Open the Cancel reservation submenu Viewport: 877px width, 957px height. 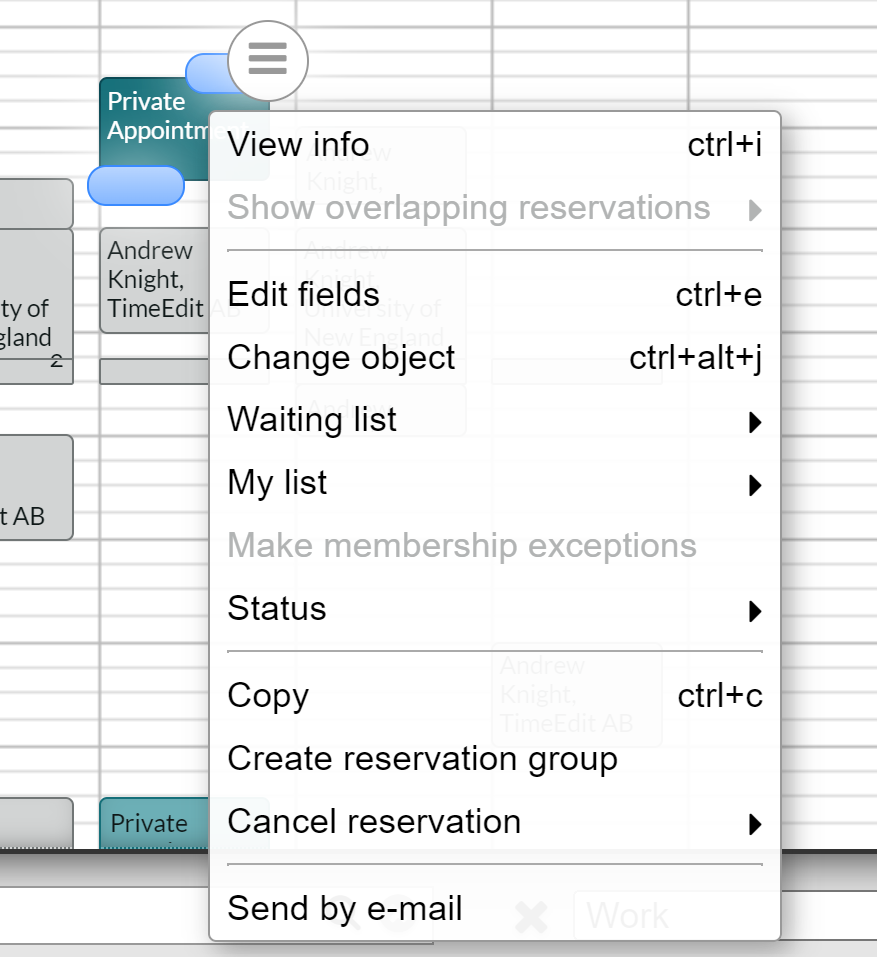point(494,822)
